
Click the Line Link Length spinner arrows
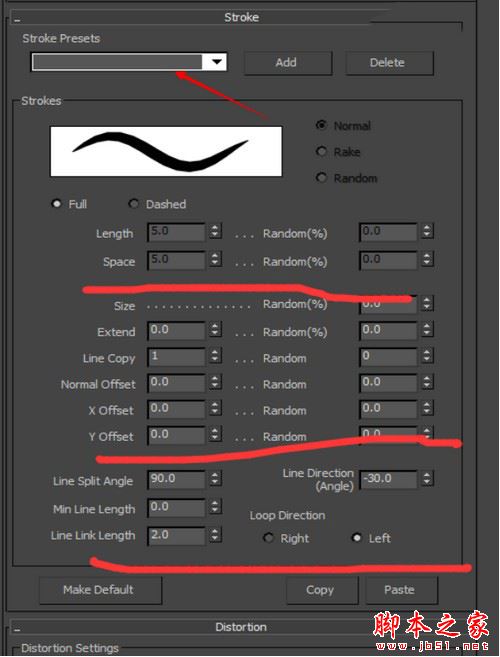point(215,535)
